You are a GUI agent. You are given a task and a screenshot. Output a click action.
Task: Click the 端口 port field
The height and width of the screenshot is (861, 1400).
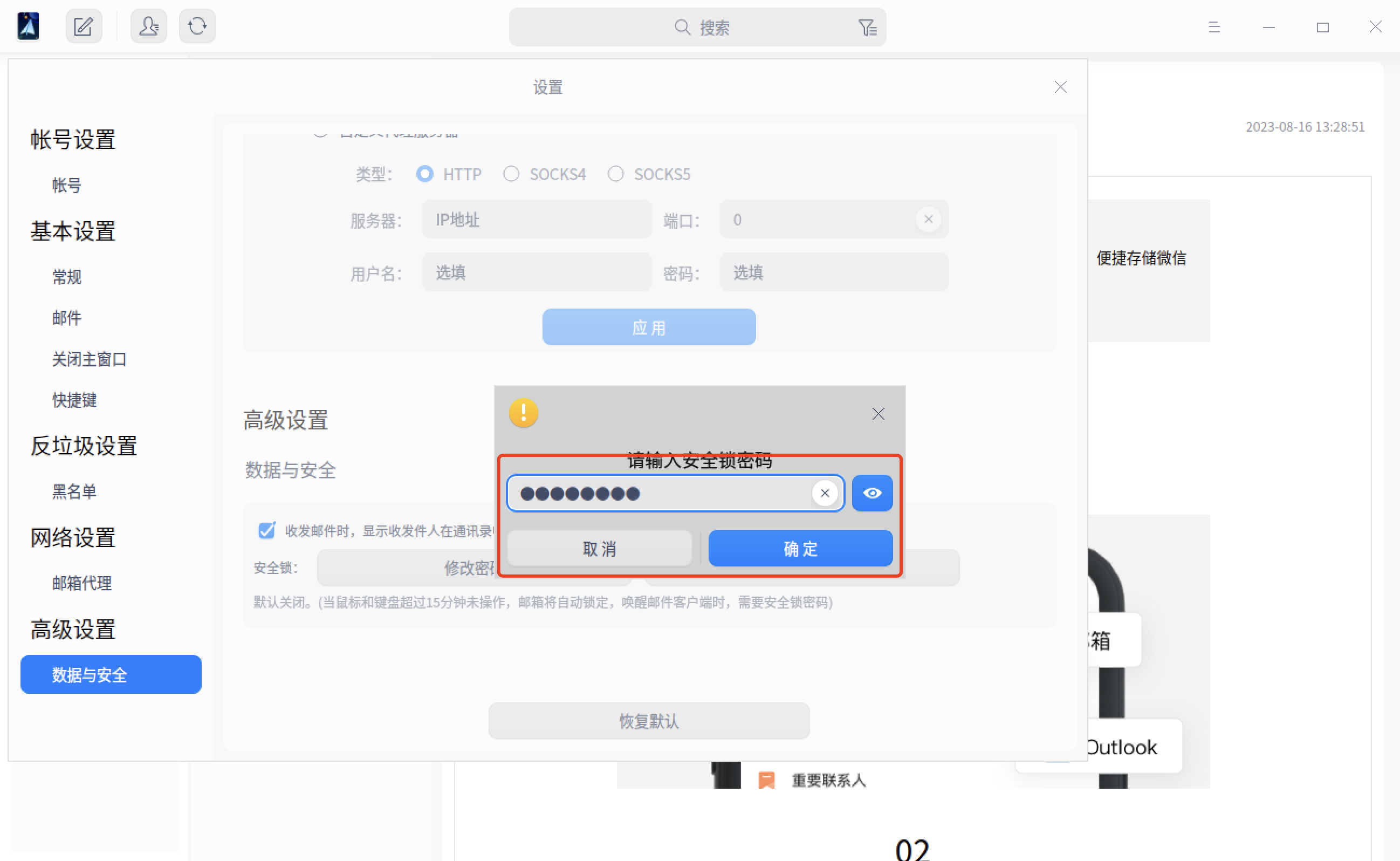click(x=834, y=219)
